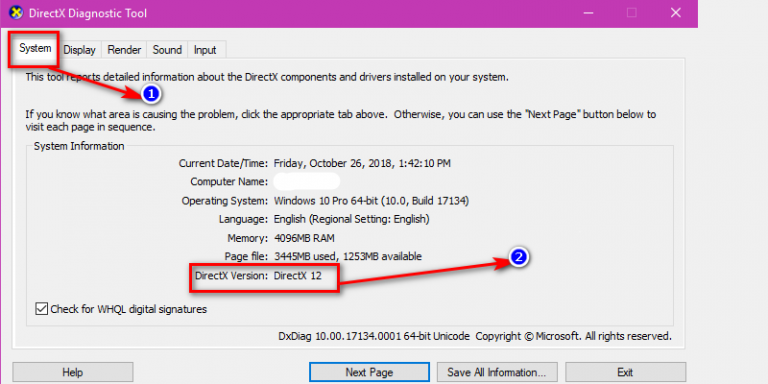
Task: Click the 'Memory:' label
Action: pyautogui.click(x=248, y=238)
